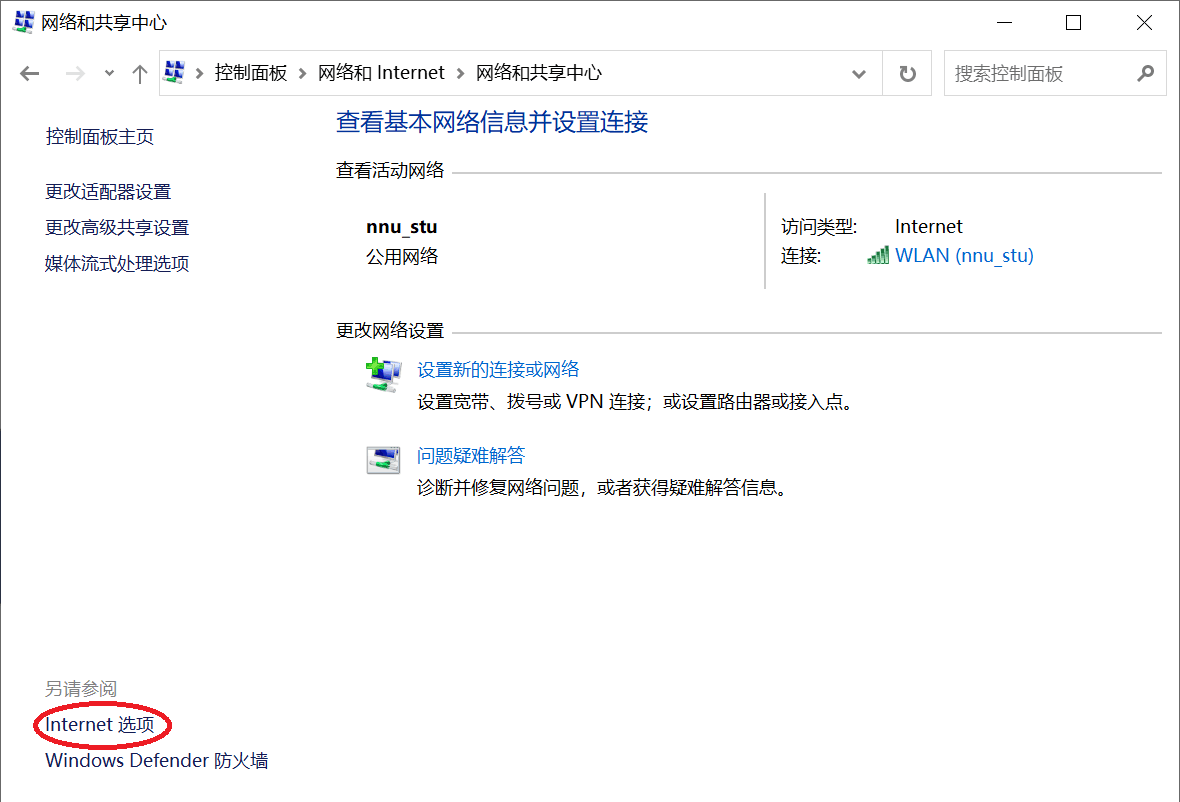The height and width of the screenshot is (802, 1180).
Task: Open the recent locations dropdown arrow
Action: pyautogui.click(x=110, y=73)
